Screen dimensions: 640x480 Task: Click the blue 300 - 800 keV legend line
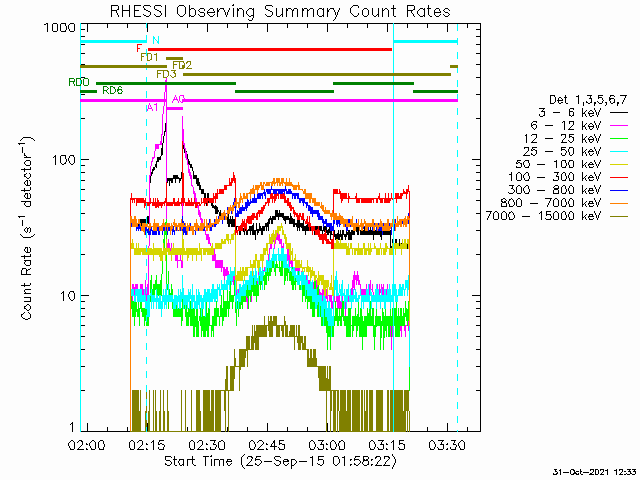pyautogui.click(x=619, y=190)
